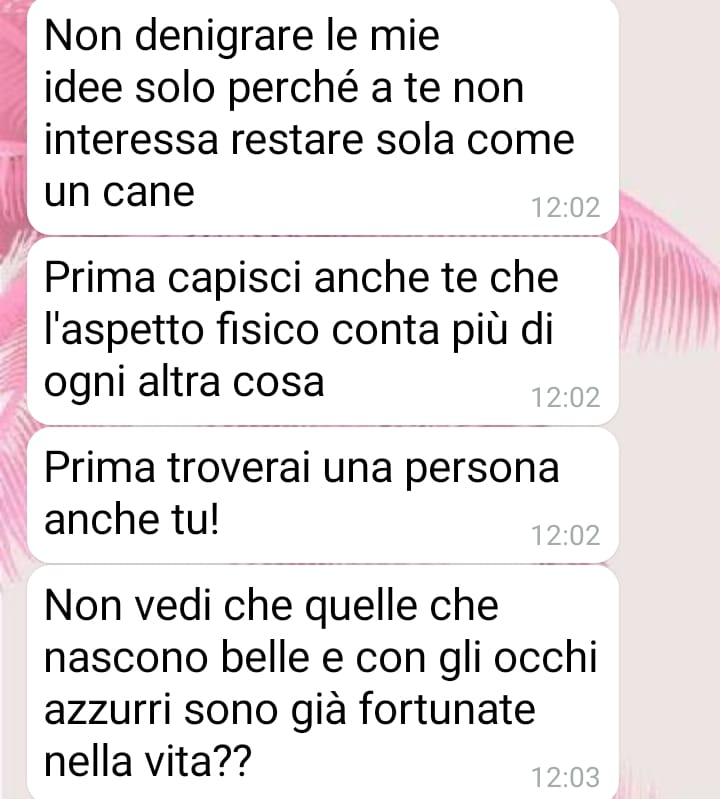This screenshot has height=799, width=720.
Task: Tap the words 'ogni altra cosa'
Action: point(184,383)
